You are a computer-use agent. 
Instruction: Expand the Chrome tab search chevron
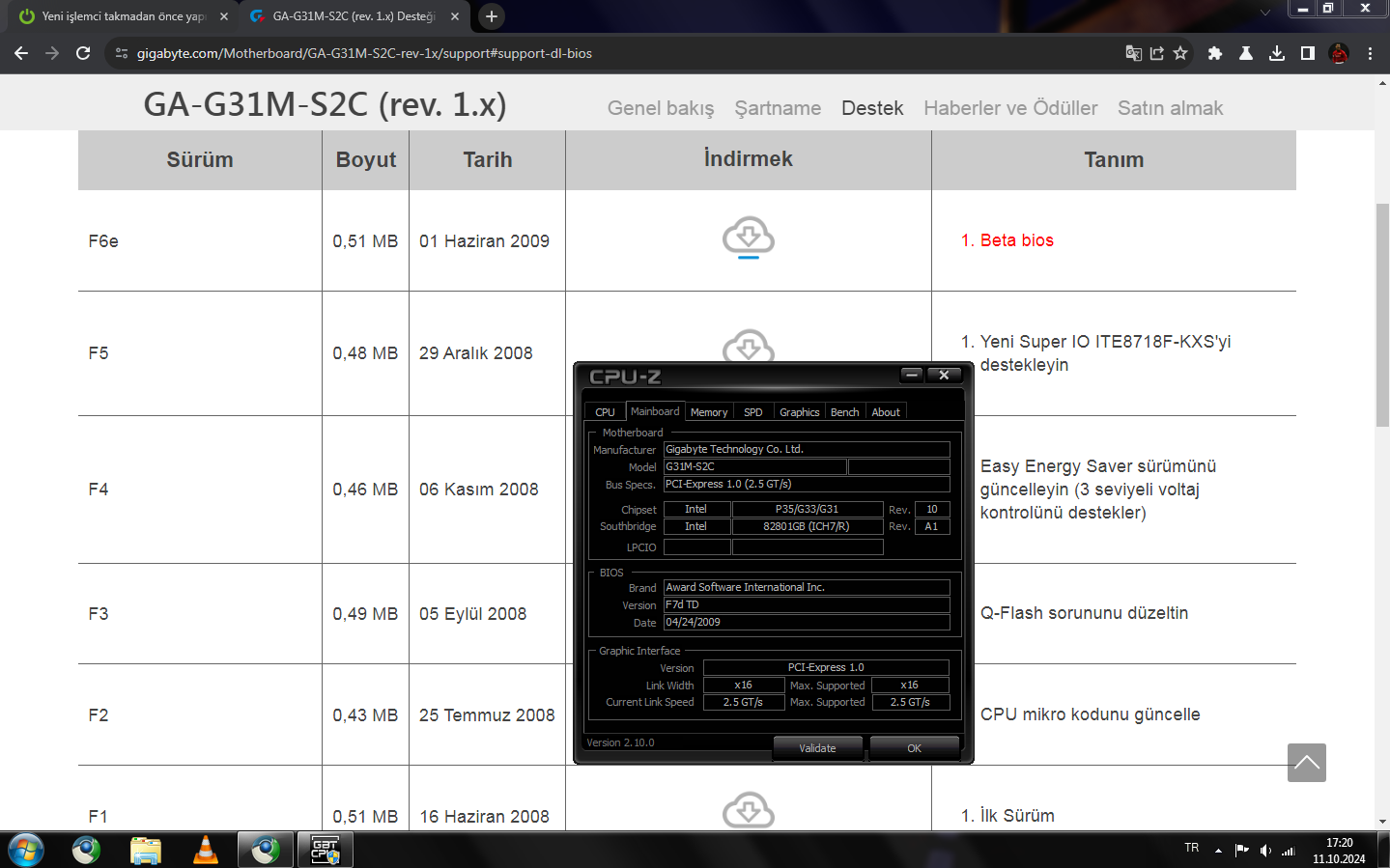pyautogui.click(x=1265, y=13)
